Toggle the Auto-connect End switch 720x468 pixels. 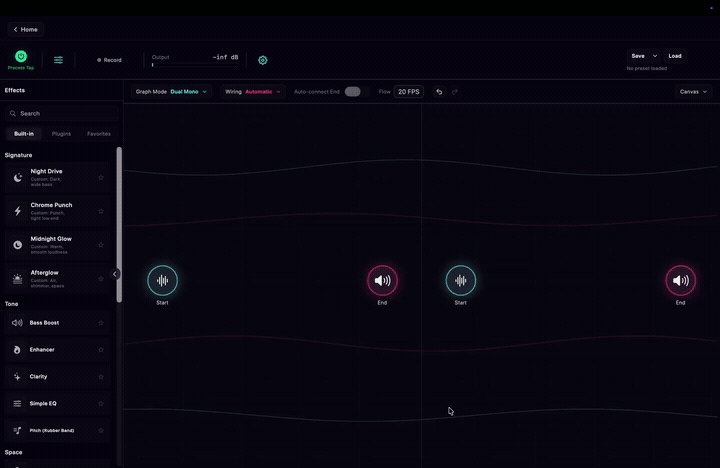click(353, 92)
